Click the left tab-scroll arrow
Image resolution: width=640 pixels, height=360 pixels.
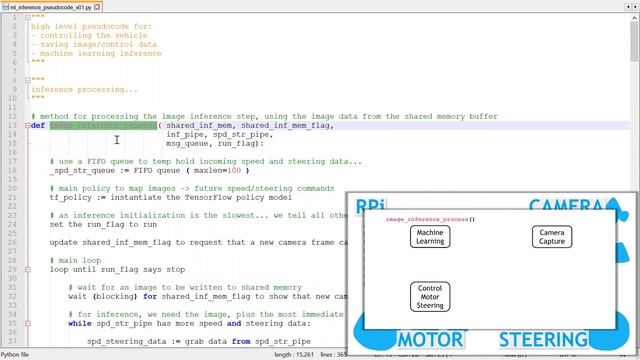pos(628,7)
